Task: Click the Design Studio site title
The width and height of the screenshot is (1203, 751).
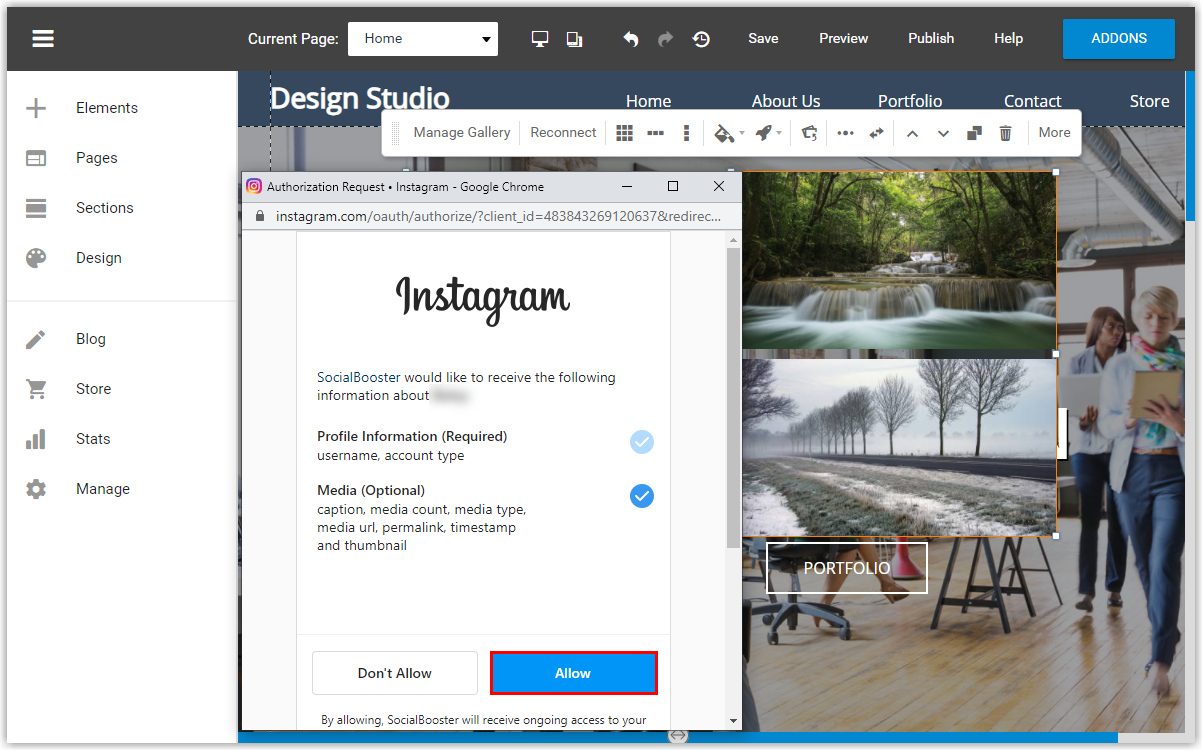Action: click(360, 98)
